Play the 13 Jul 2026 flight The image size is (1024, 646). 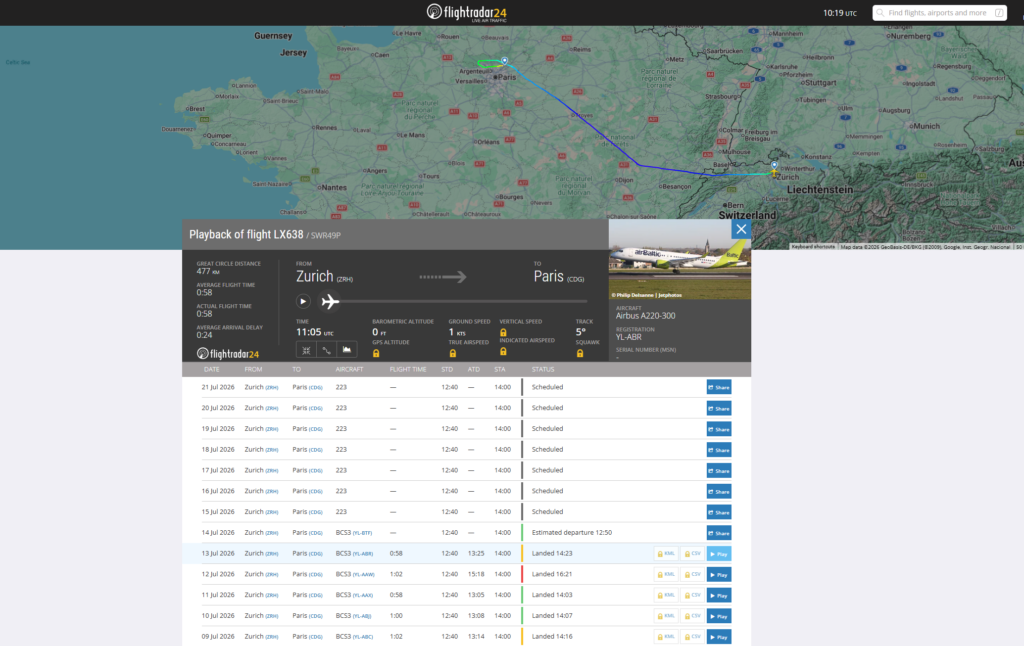pos(718,554)
